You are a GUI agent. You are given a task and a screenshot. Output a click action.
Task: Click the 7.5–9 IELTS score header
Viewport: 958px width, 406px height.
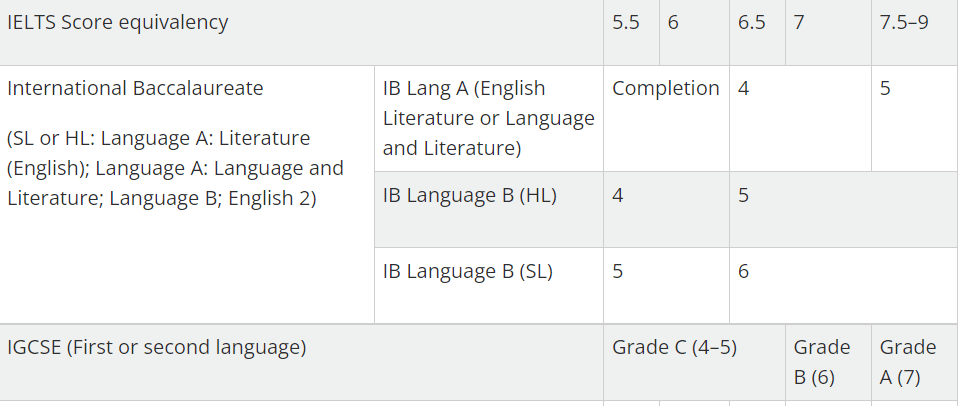pos(915,32)
